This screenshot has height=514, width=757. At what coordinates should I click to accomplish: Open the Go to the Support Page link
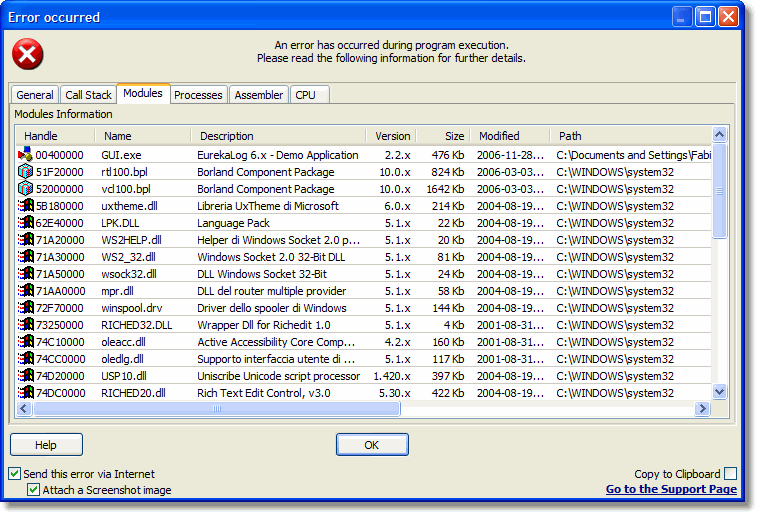pyautogui.click(x=671, y=489)
